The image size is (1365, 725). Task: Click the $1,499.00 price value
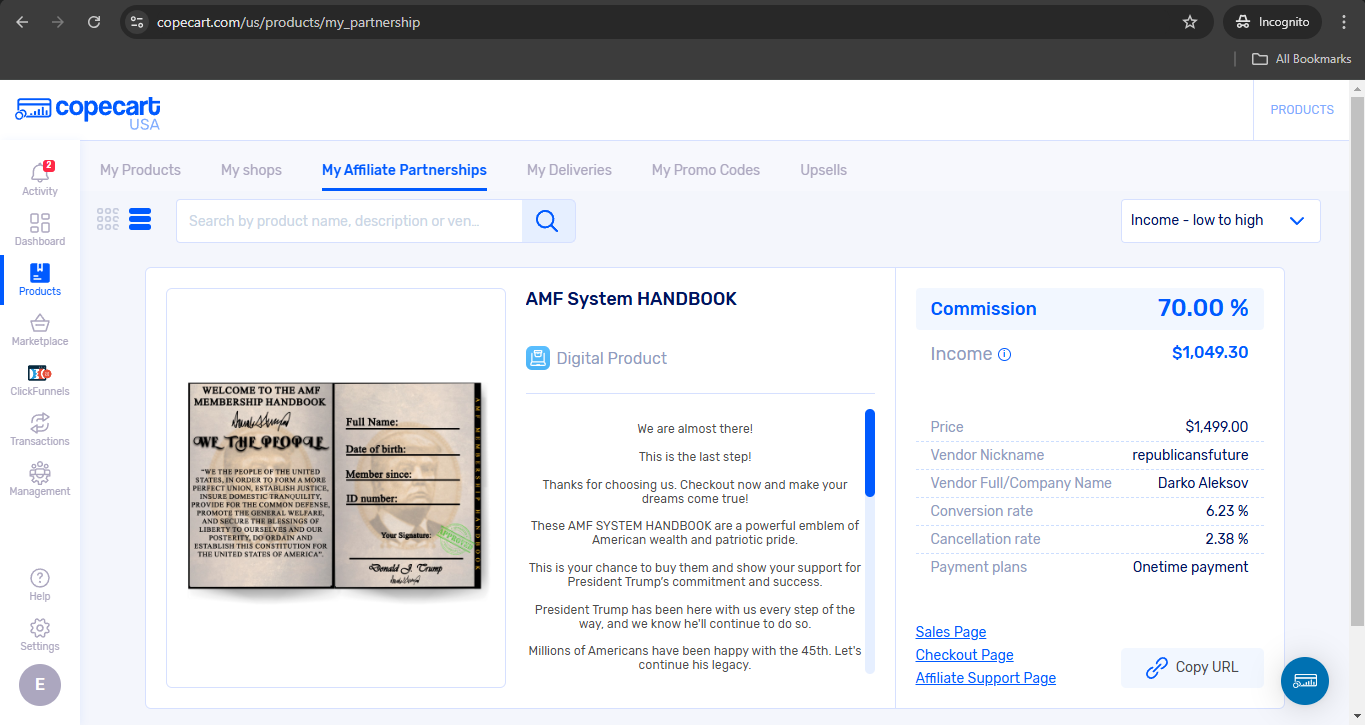tap(1216, 427)
